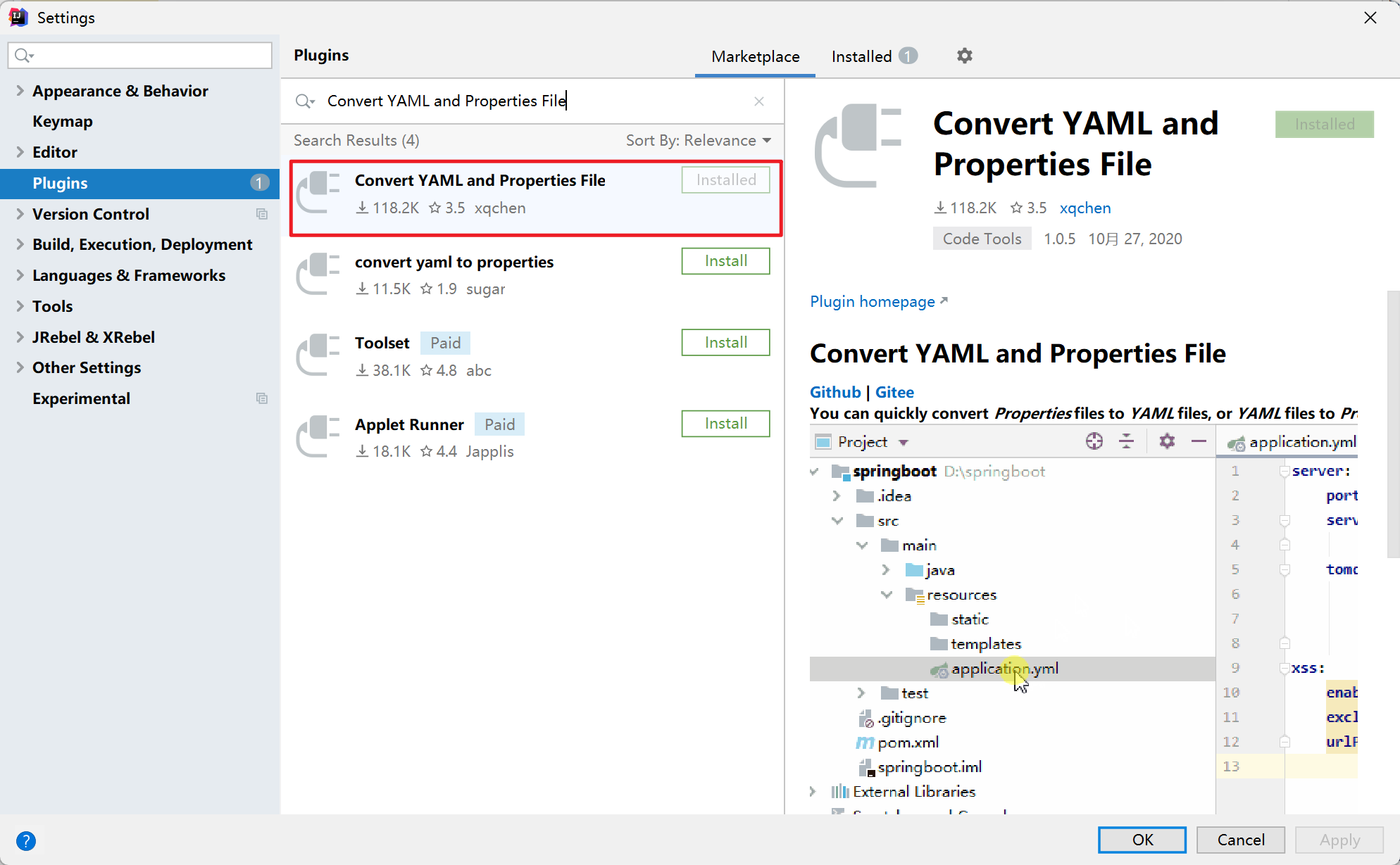Expand Languages & Frameworks group
Screen dimensions: 1400x865
coord(20,275)
